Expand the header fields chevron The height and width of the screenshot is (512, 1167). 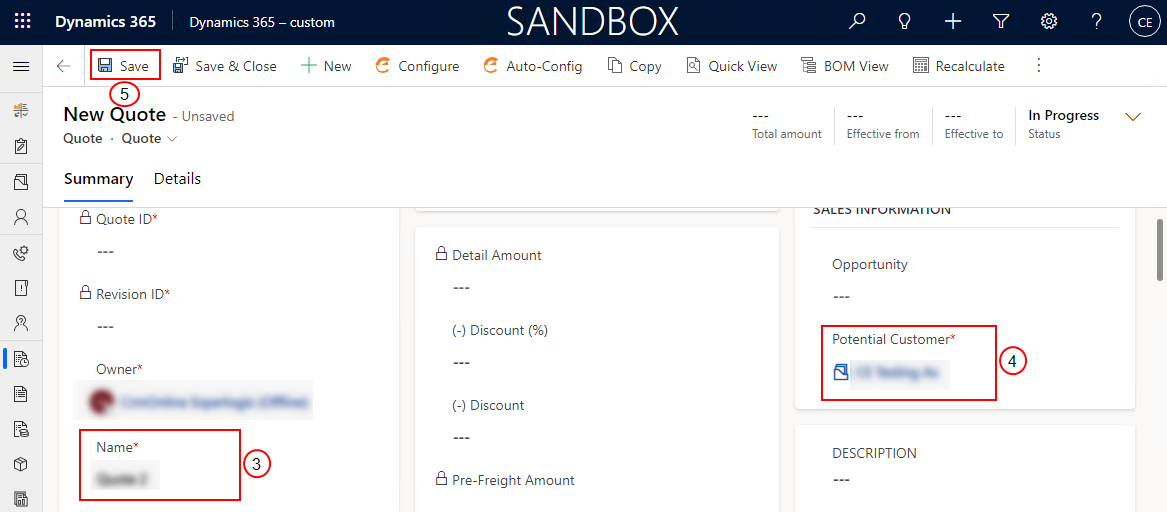point(1134,117)
